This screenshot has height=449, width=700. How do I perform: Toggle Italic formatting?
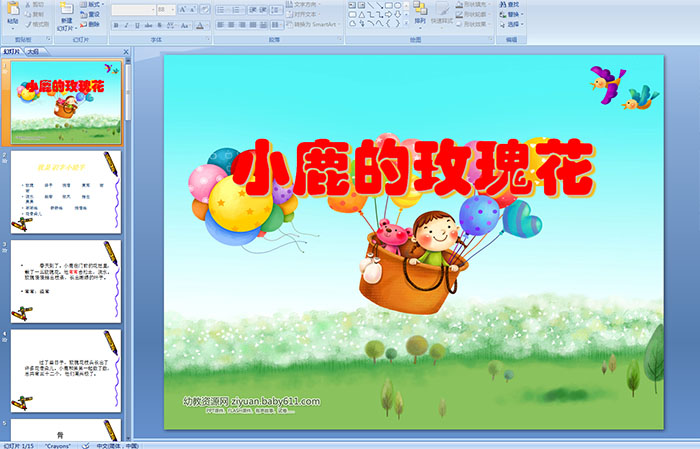[x=126, y=25]
